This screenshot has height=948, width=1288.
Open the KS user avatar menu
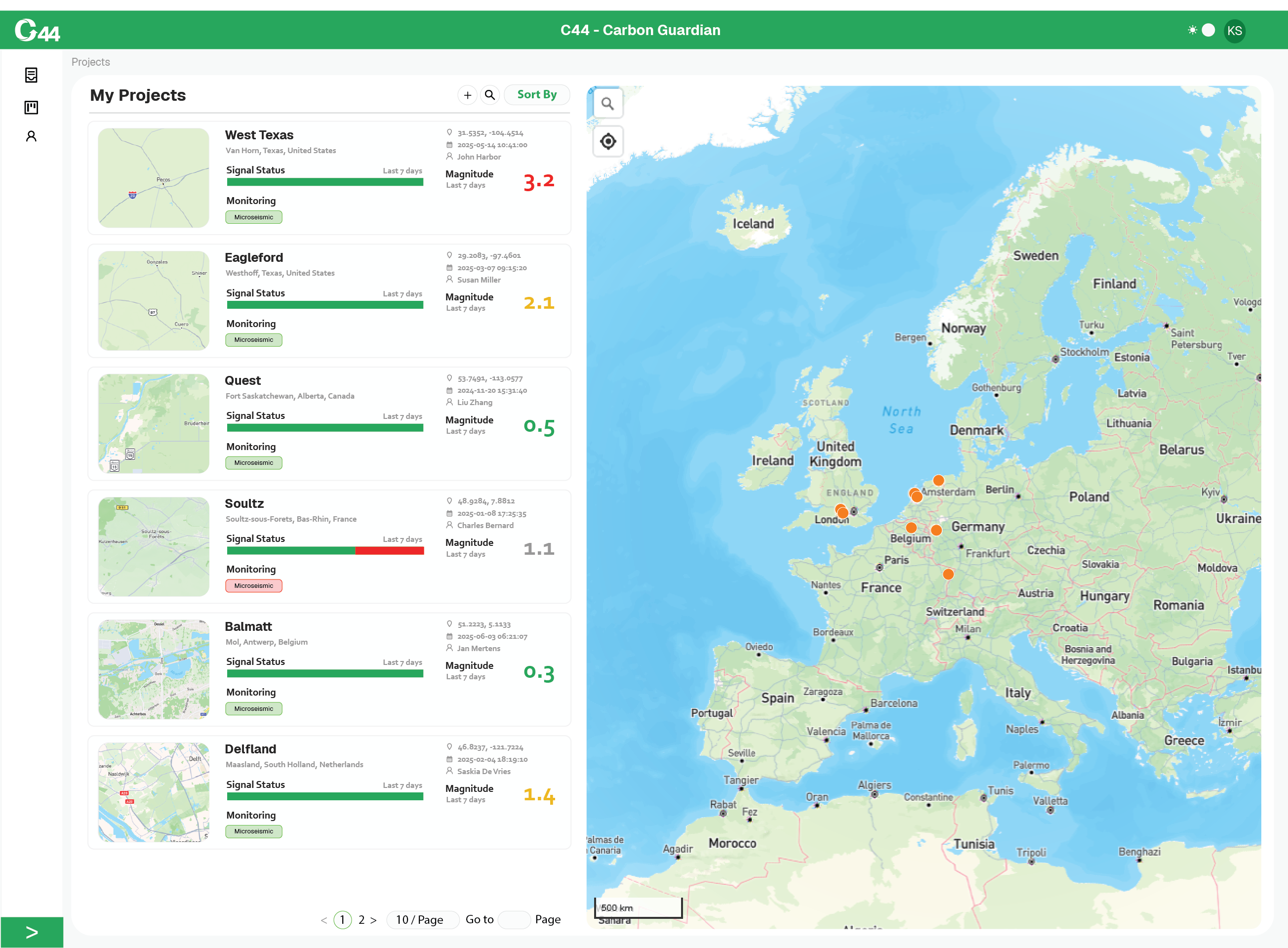click(1234, 31)
